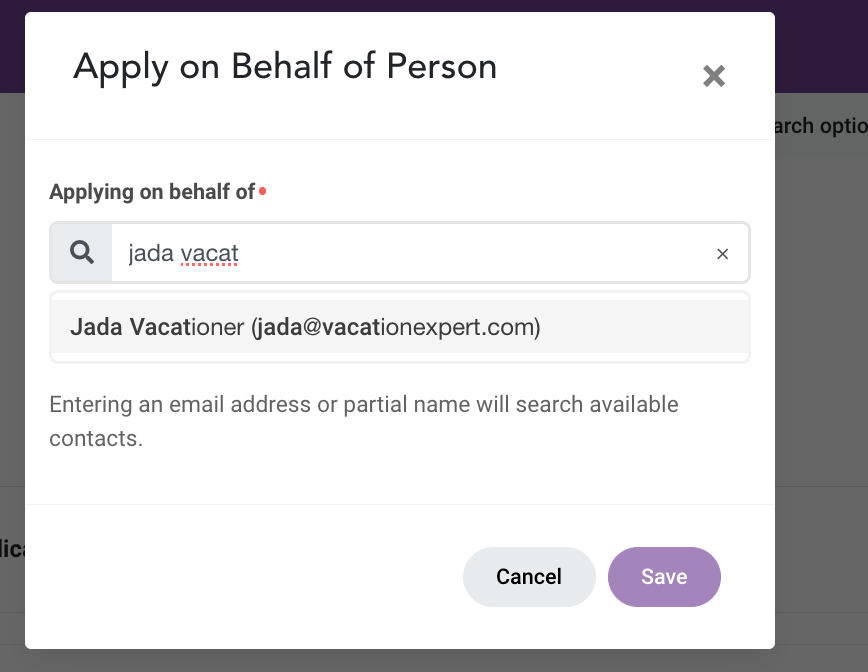The image size is (868, 672).
Task: Click the misspelled word vacat in the field
Action: [x=209, y=254]
